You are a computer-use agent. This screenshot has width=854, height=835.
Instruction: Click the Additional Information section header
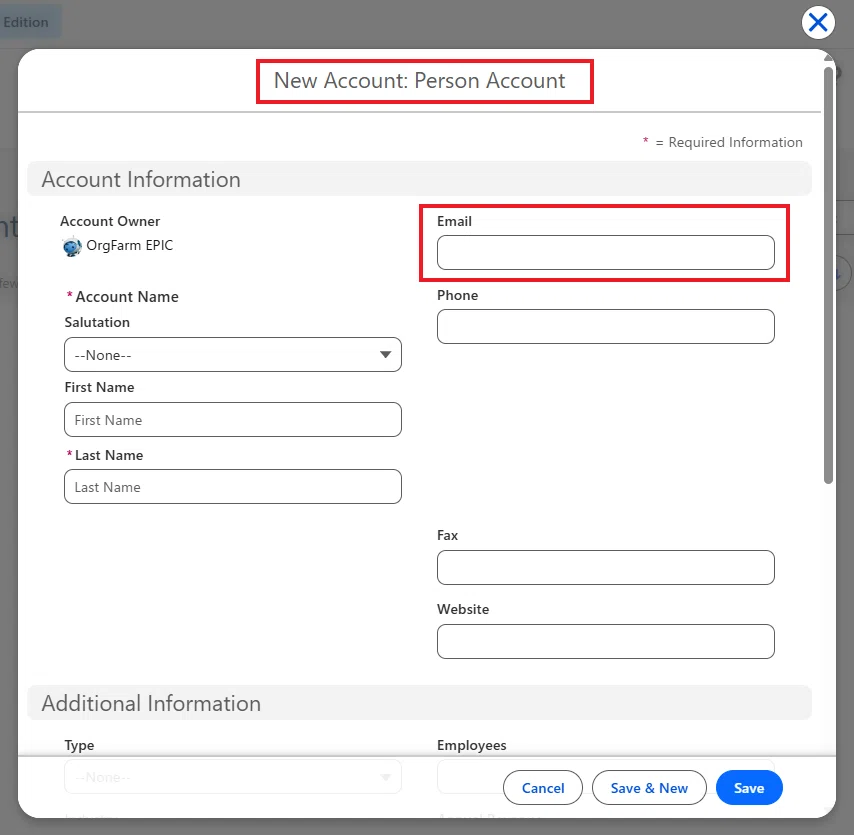coord(419,703)
